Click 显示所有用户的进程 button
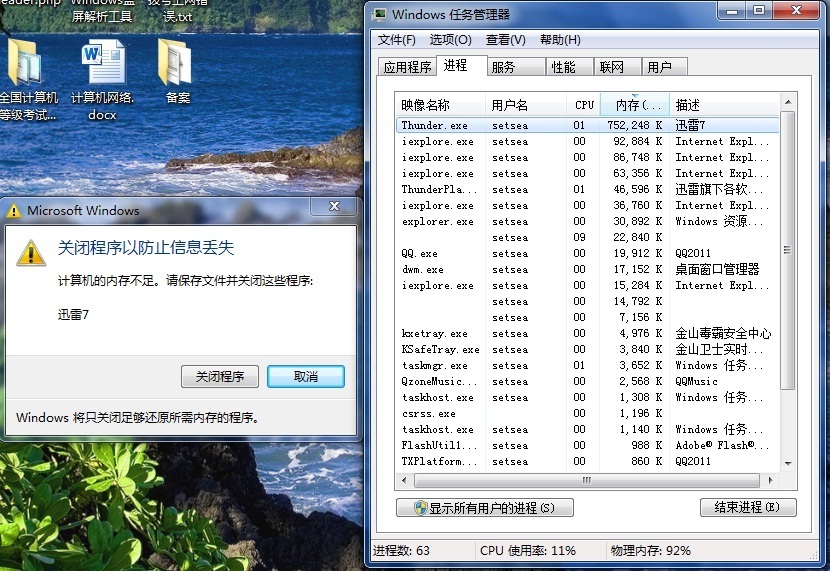830x571 pixels. 484,507
